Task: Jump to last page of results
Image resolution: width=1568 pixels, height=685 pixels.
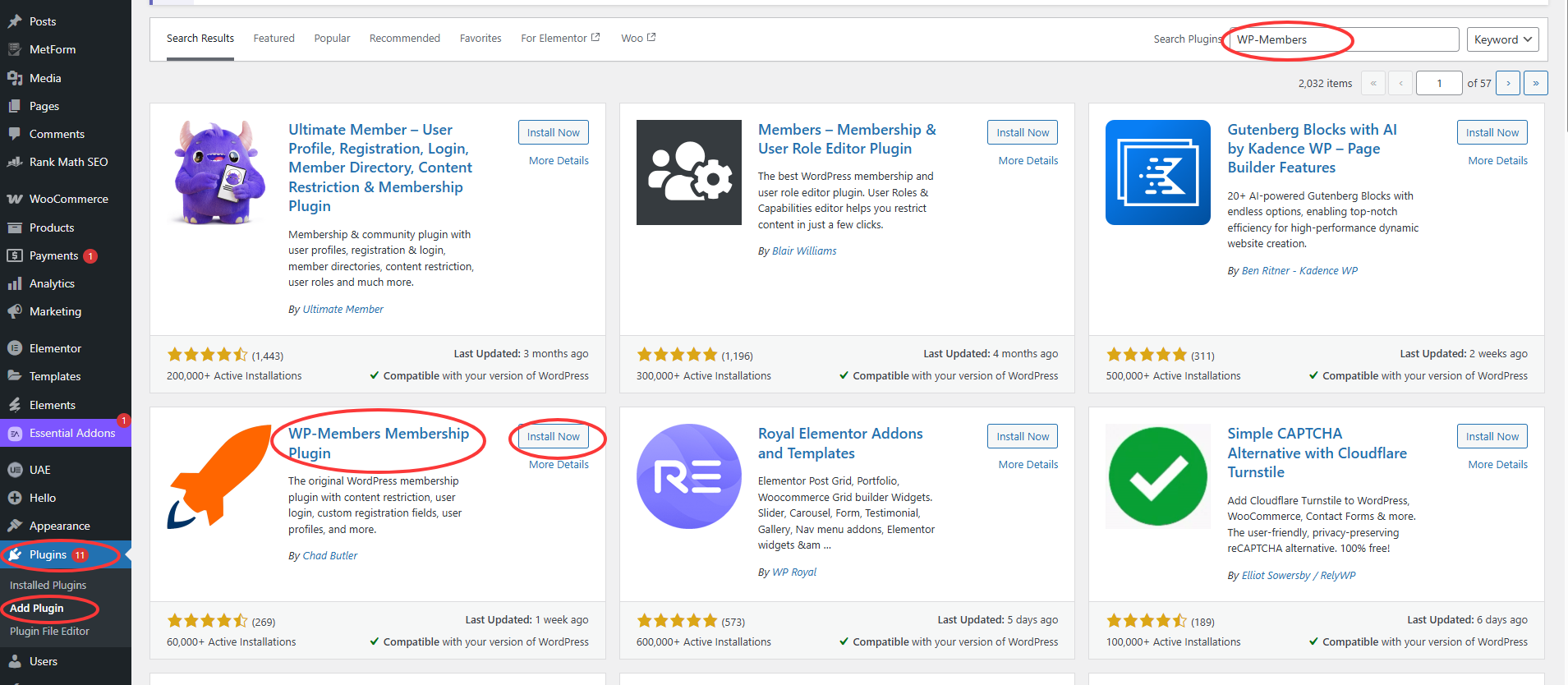Action: point(1535,83)
